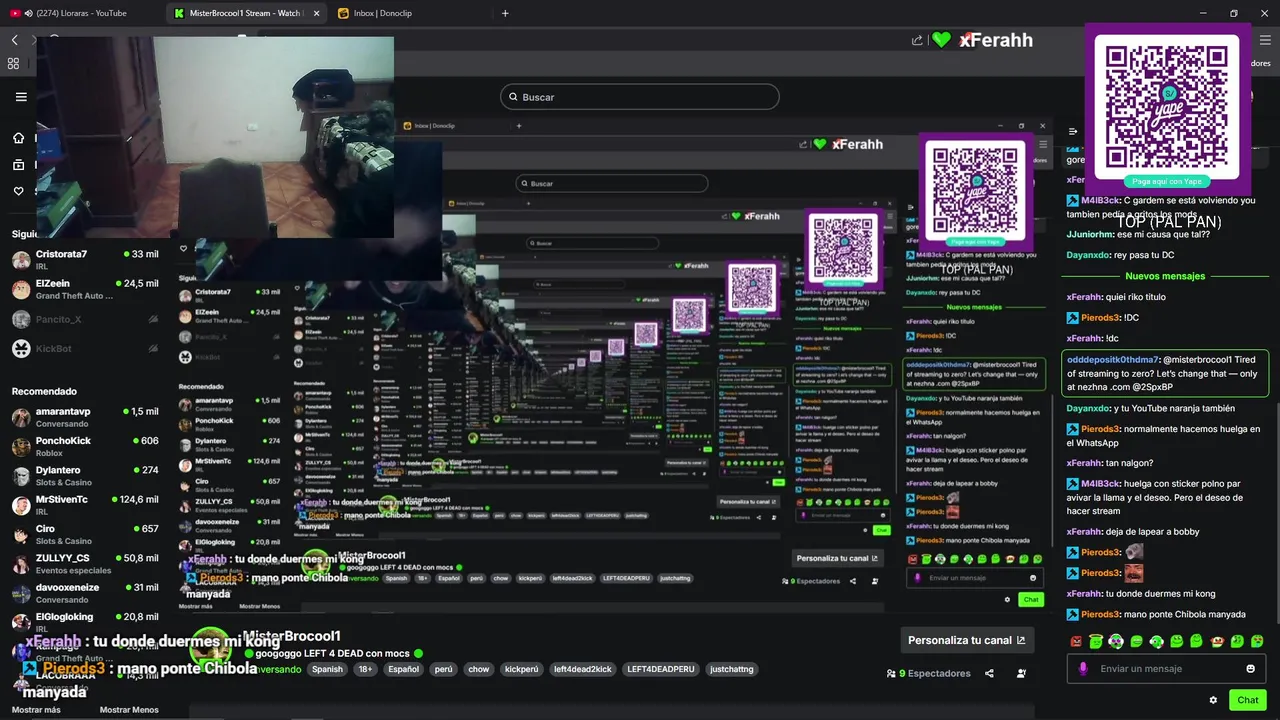
Task: Click the user icon right of share
Action: coord(1021,673)
